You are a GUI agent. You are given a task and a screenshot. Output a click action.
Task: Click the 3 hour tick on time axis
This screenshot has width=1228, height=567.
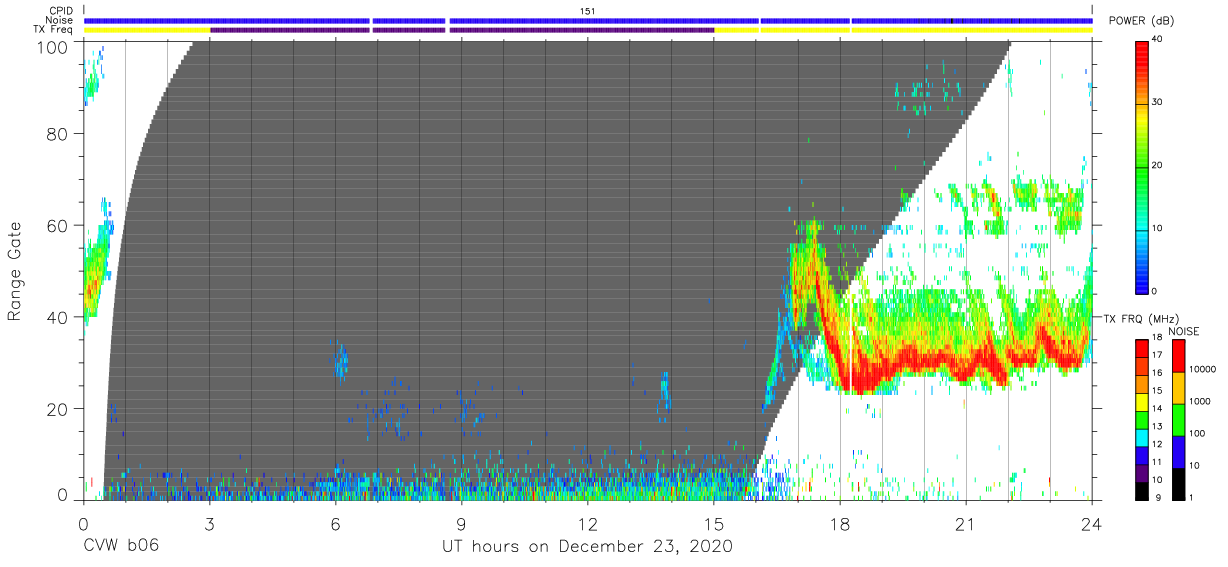tap(209, 522)
